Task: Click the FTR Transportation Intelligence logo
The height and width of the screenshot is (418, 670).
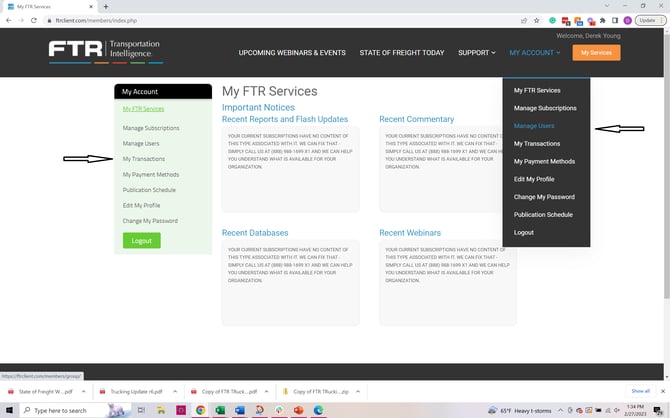Action: 106,52
